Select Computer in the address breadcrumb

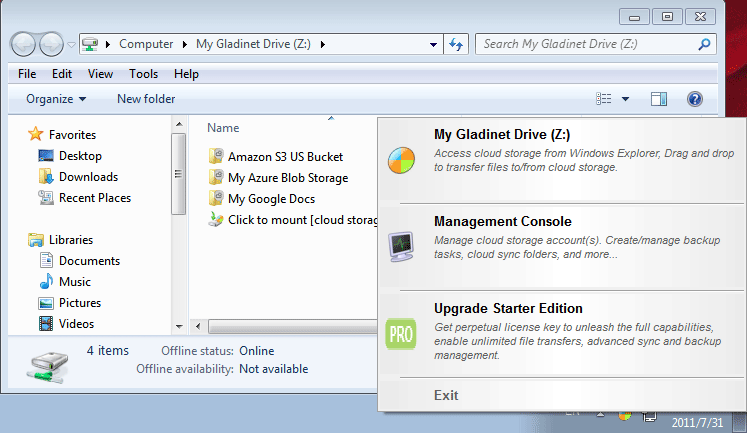tap(146, 44)
